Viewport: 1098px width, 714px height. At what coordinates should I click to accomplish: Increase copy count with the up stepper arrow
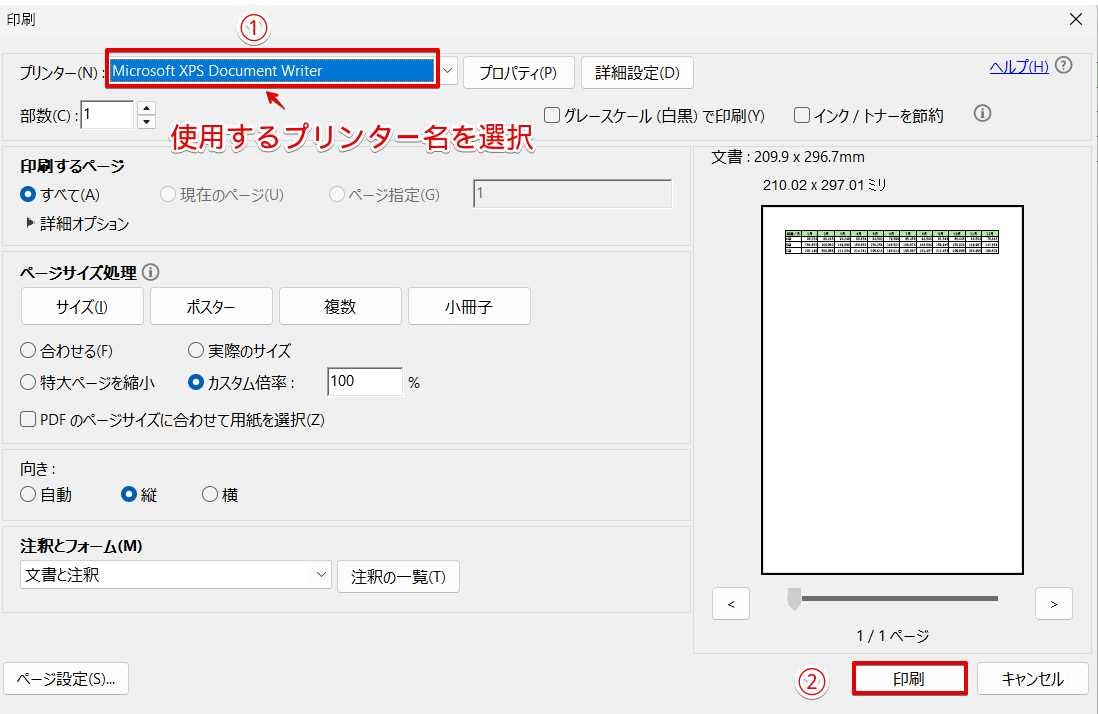click(146, 108)
